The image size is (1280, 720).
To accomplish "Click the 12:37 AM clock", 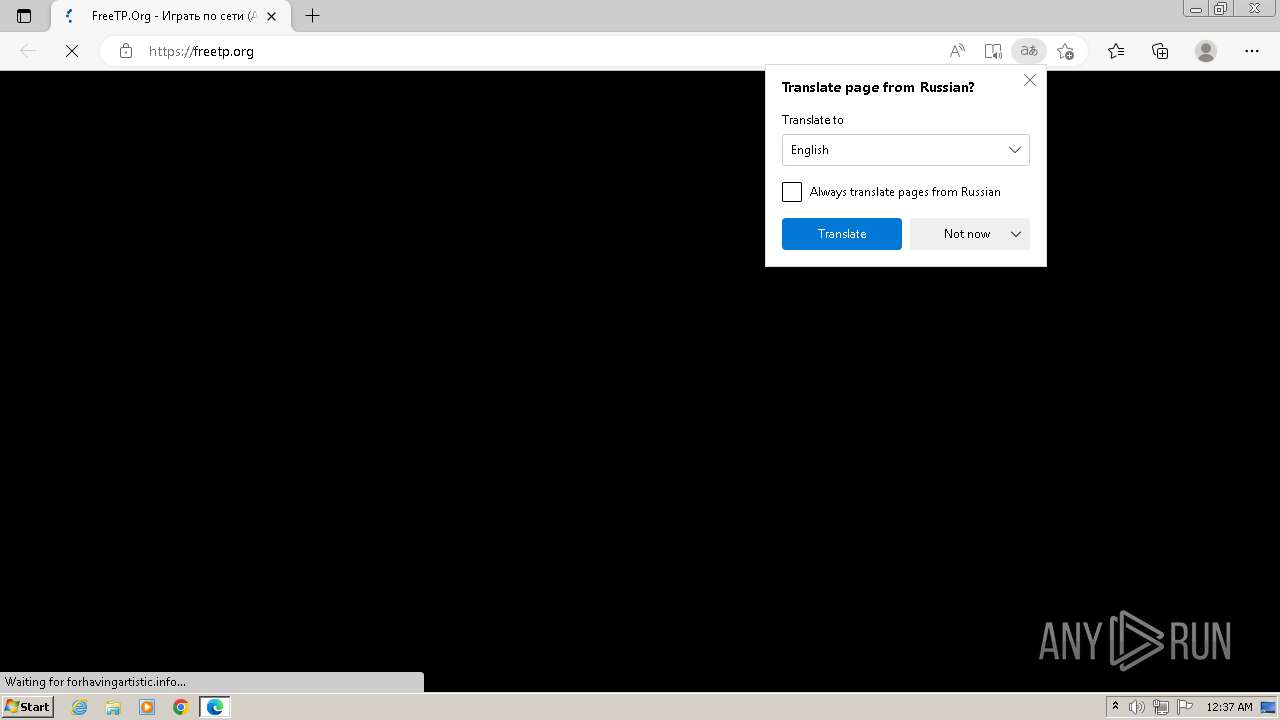I will coord(1229,707).
